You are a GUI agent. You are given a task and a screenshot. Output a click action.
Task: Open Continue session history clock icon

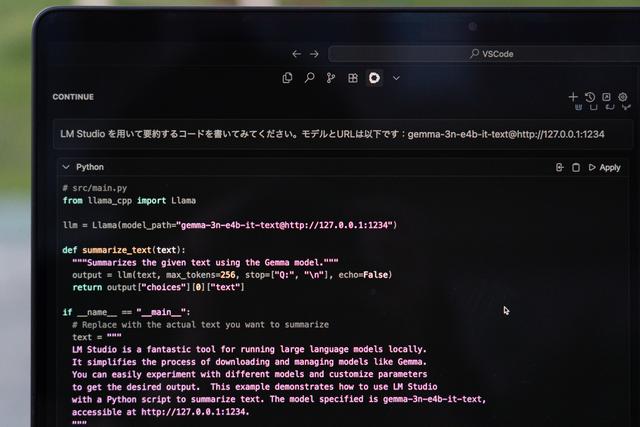[590, 97]
